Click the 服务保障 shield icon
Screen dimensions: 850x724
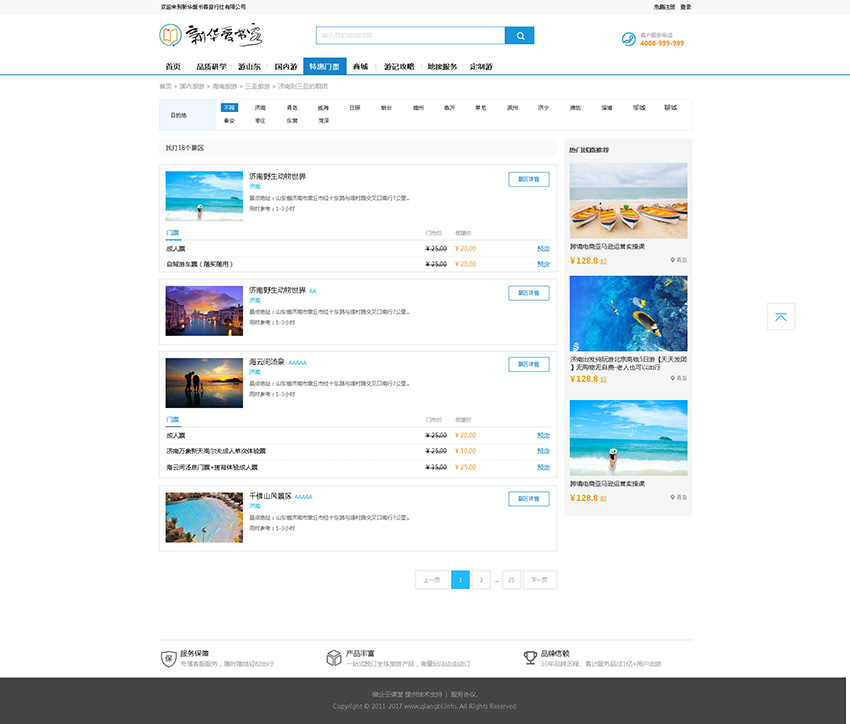pos(168,658)
